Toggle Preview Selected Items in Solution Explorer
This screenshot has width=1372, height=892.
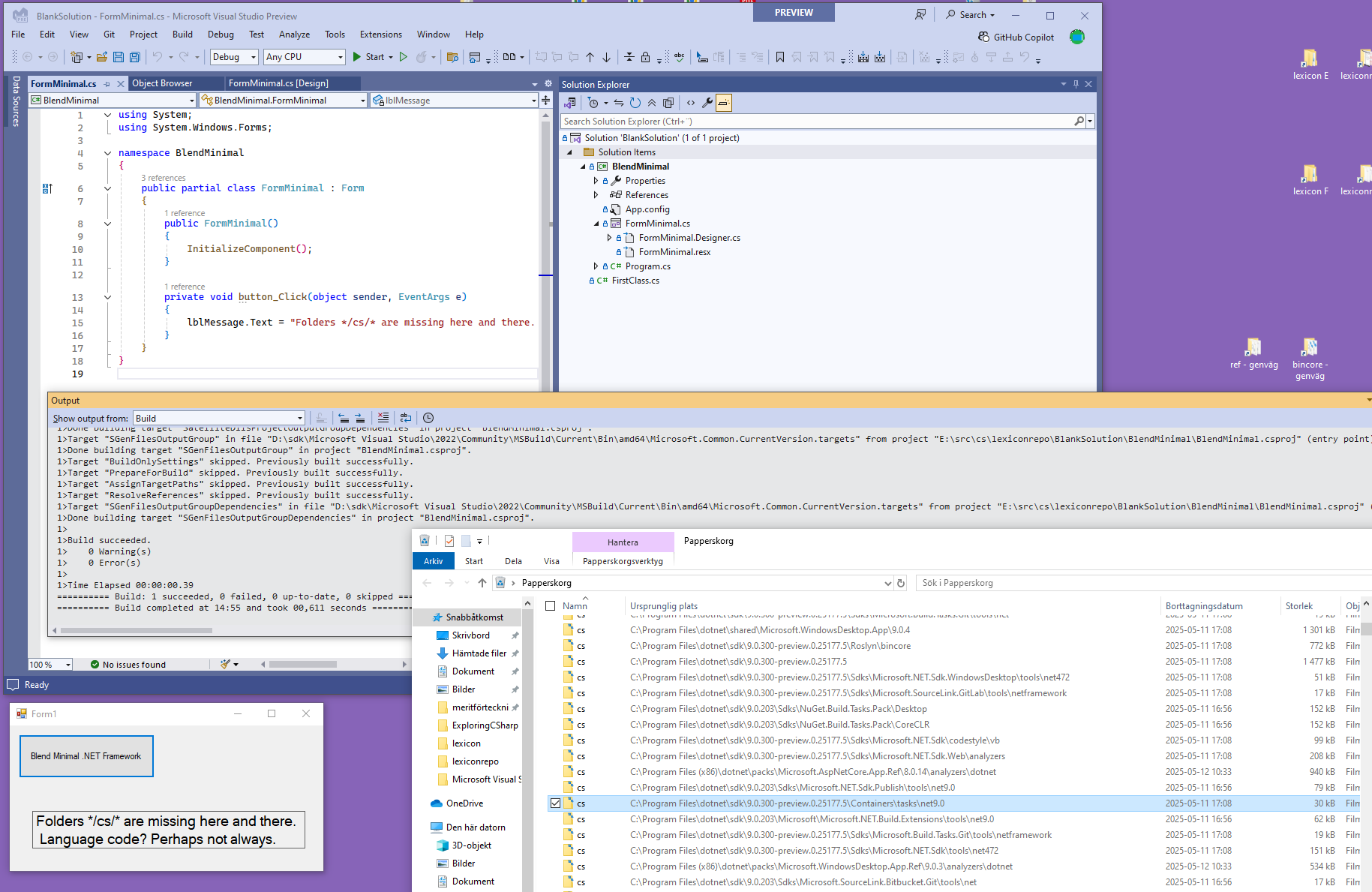pos(723,103)
